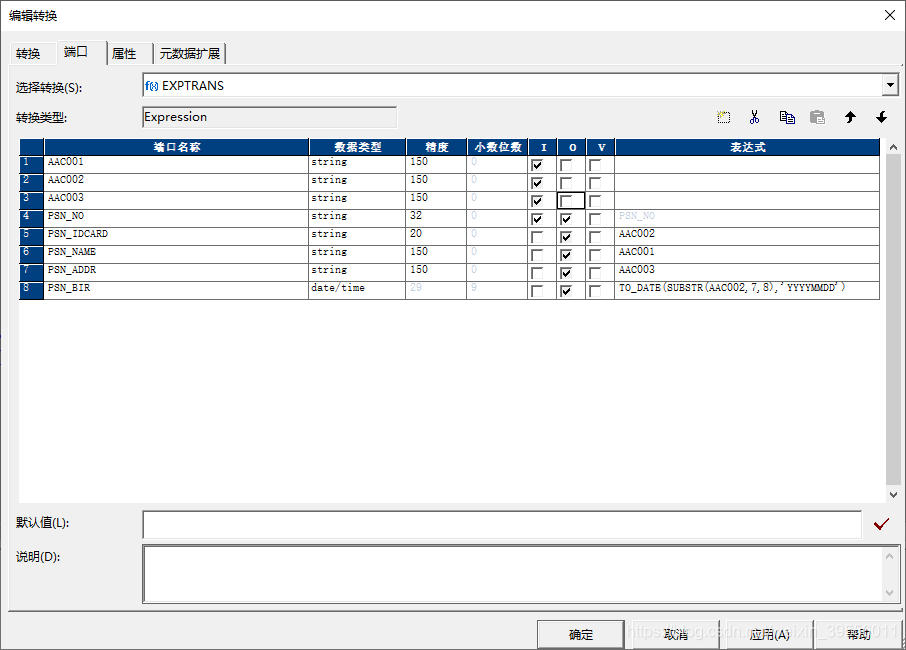Viewport: 906px width, 650px height.
Task: Select the PSN_NO port name cell
Action: 176,218
